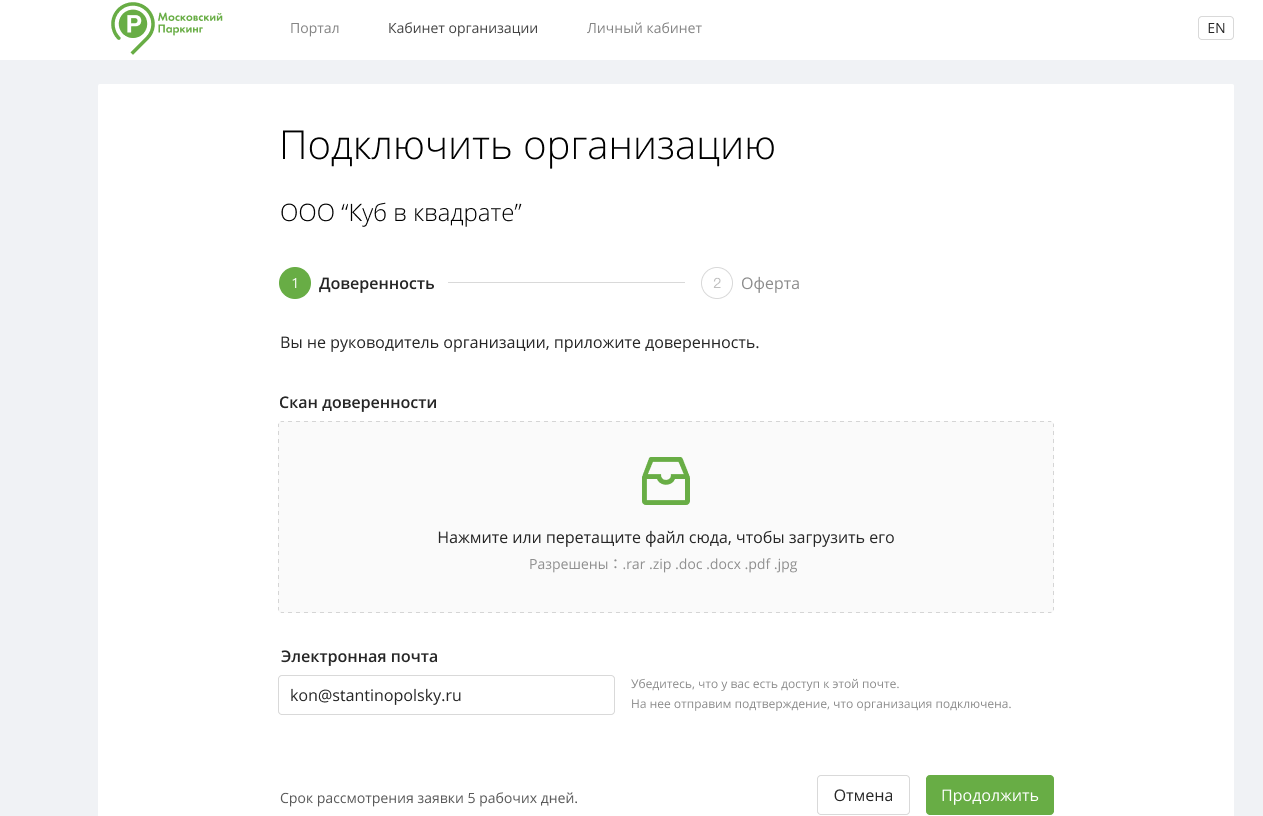The image size is (1263, 816).
Task: Focus the Электронная почта input field
Action: pos(446,695)
